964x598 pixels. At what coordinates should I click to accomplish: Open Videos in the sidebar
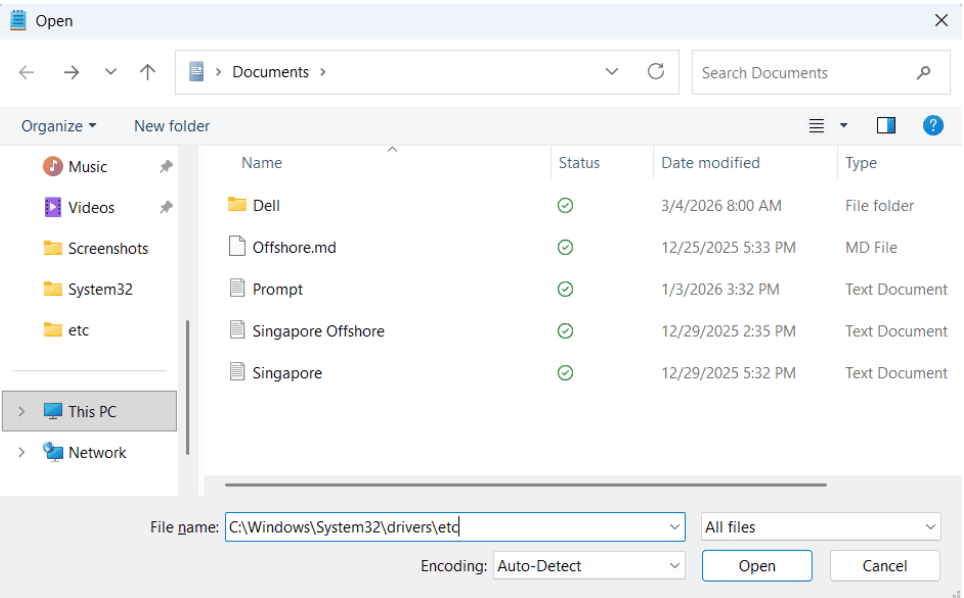click(x=91, y=208)
